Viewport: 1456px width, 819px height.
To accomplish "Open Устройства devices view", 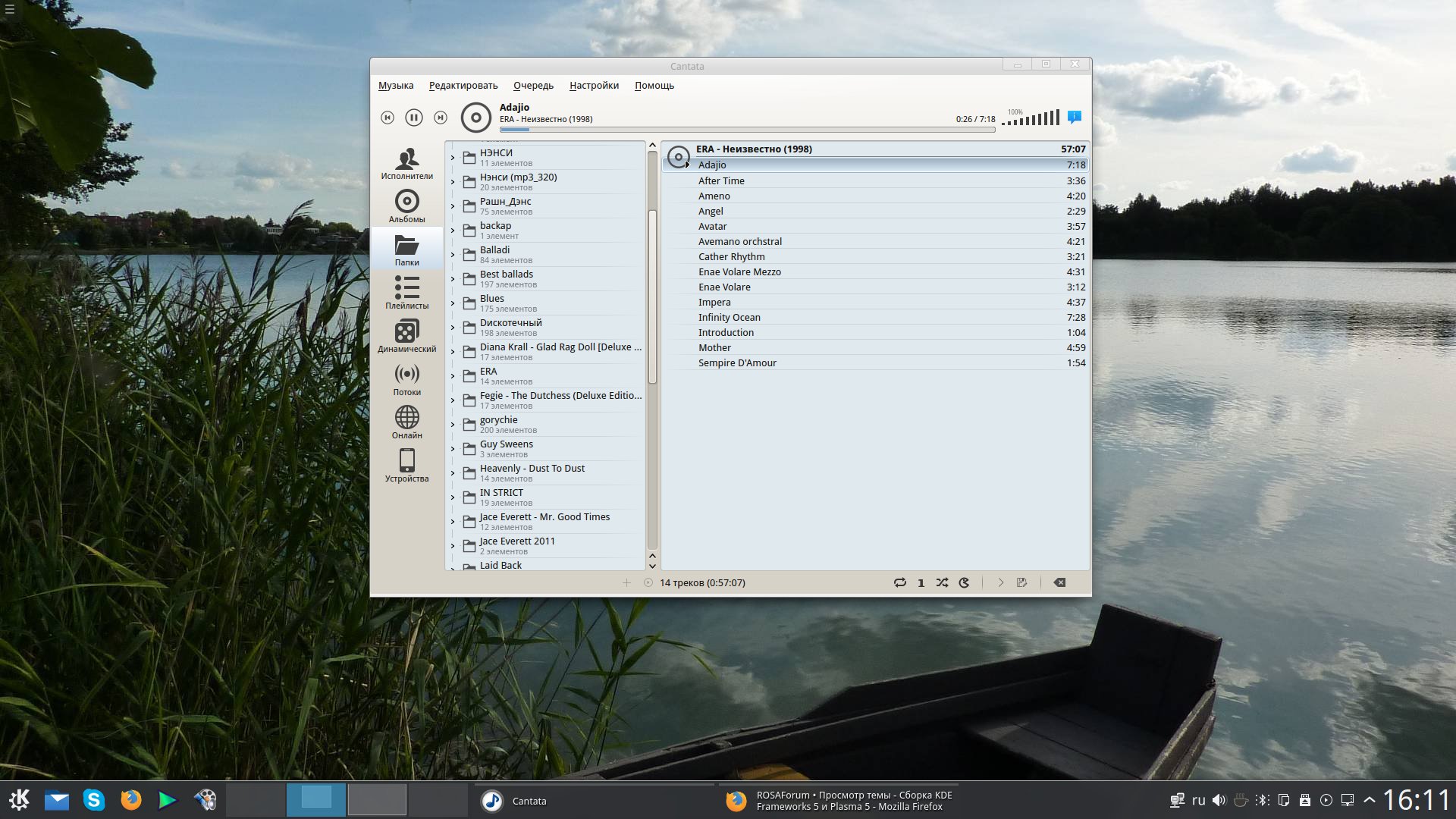I will pyautogui.click(x=406, y=466).
